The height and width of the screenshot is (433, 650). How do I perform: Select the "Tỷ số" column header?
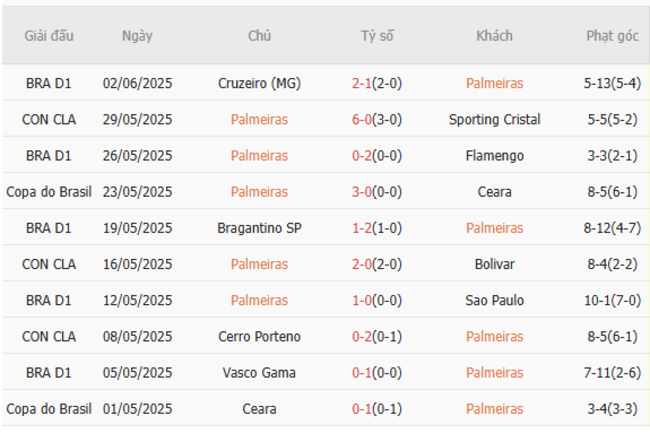[x=377, y=36]
